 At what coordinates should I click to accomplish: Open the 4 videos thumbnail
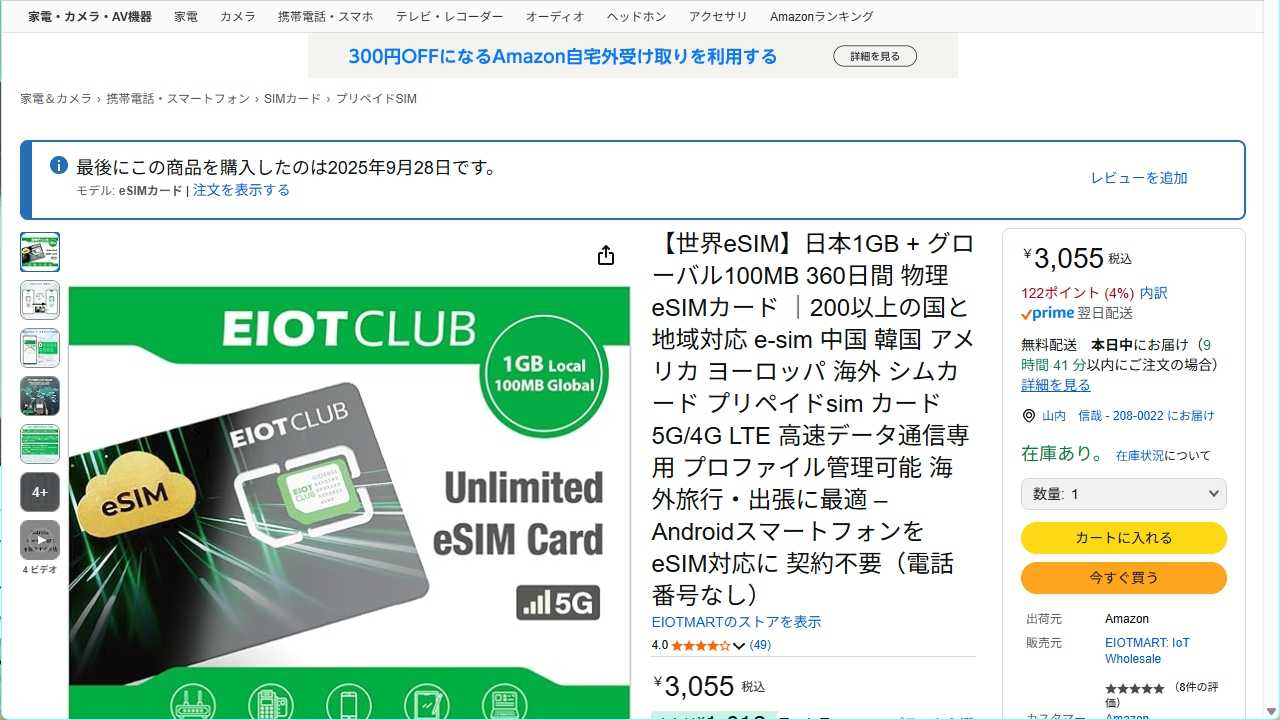tap(40, 540)
